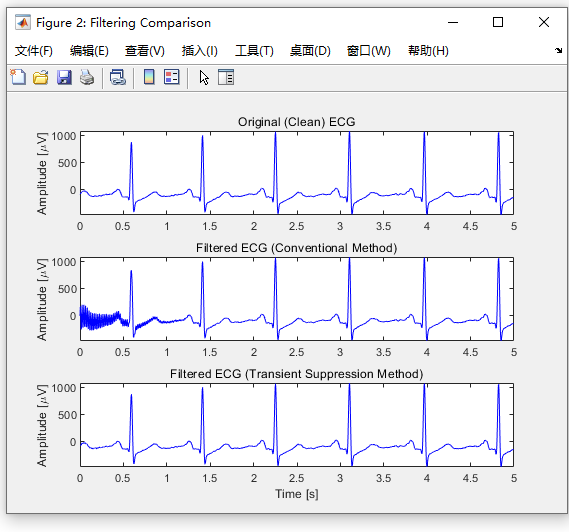This screenshot has height=532, width=569.
Task: Open the 插入(I) menu
Action: coord(200,51)
